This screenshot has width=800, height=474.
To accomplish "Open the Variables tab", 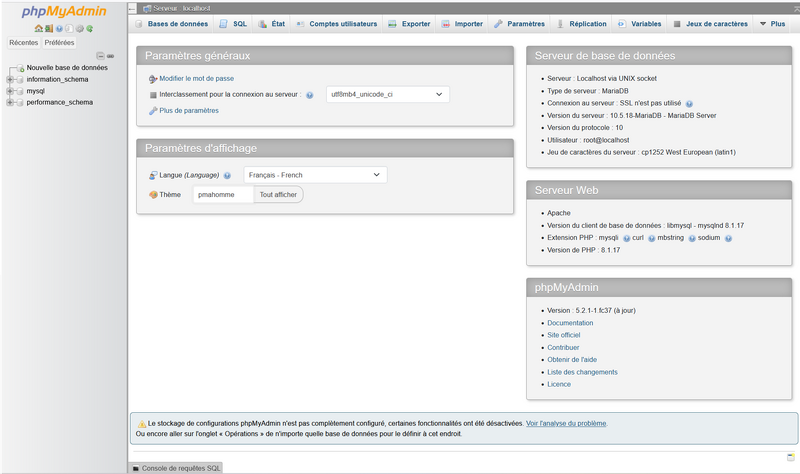I will pyautogui.click(x=640, y=24).
